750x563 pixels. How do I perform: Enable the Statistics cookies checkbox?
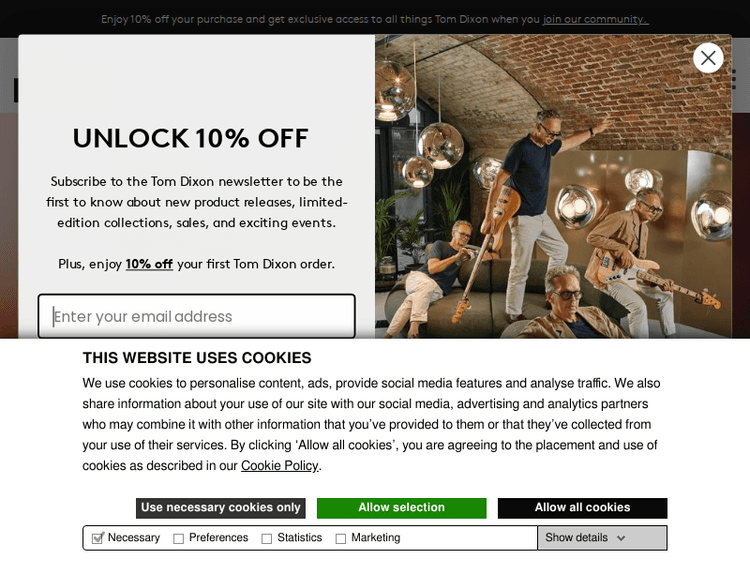click(x=266, y=539)
